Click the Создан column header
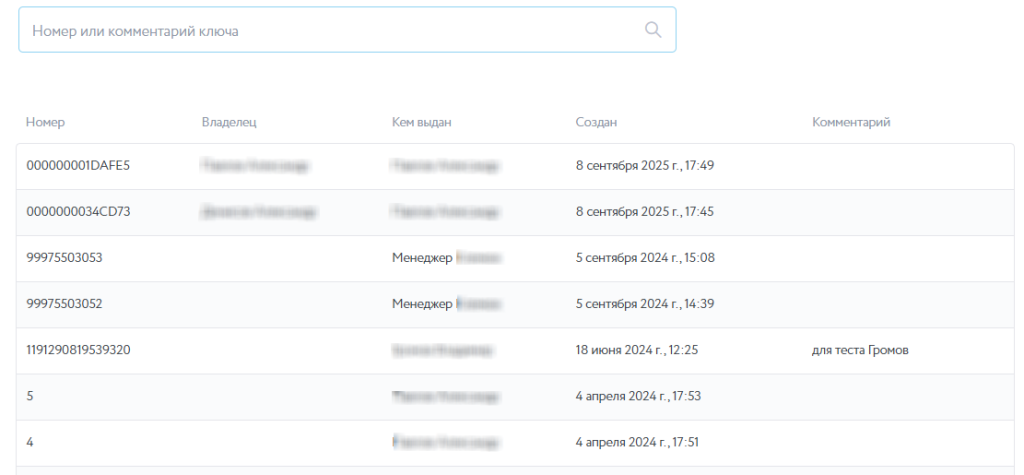 pos(596,123)
